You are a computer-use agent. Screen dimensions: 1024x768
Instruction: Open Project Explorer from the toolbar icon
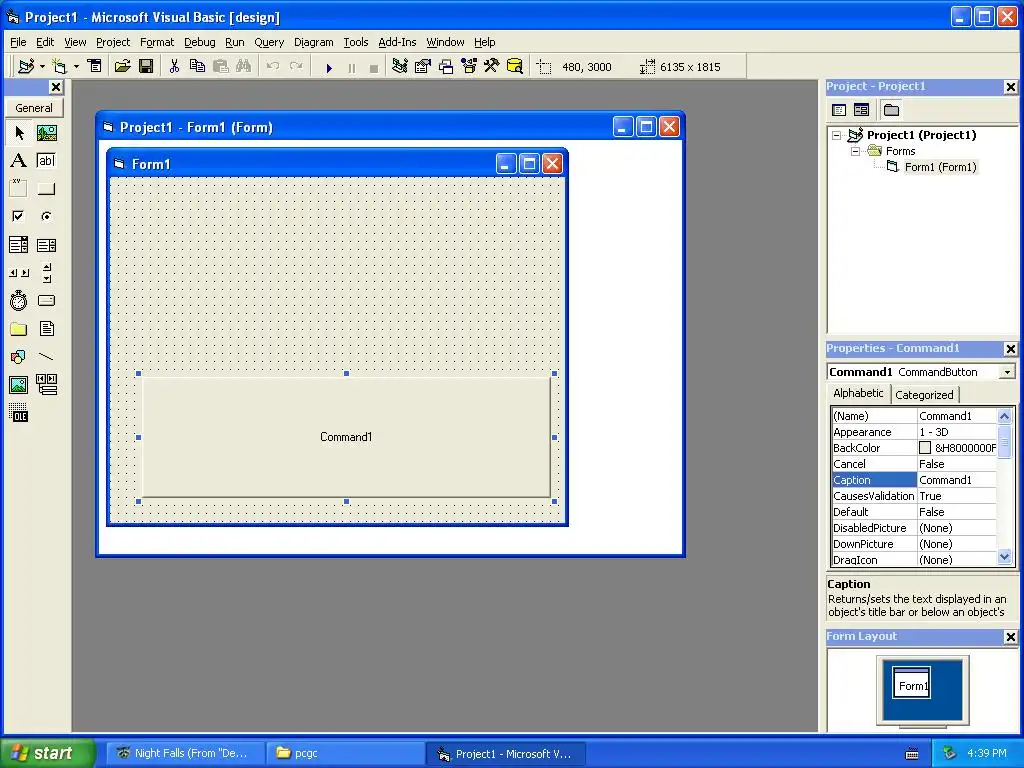(x=400, y=66)
